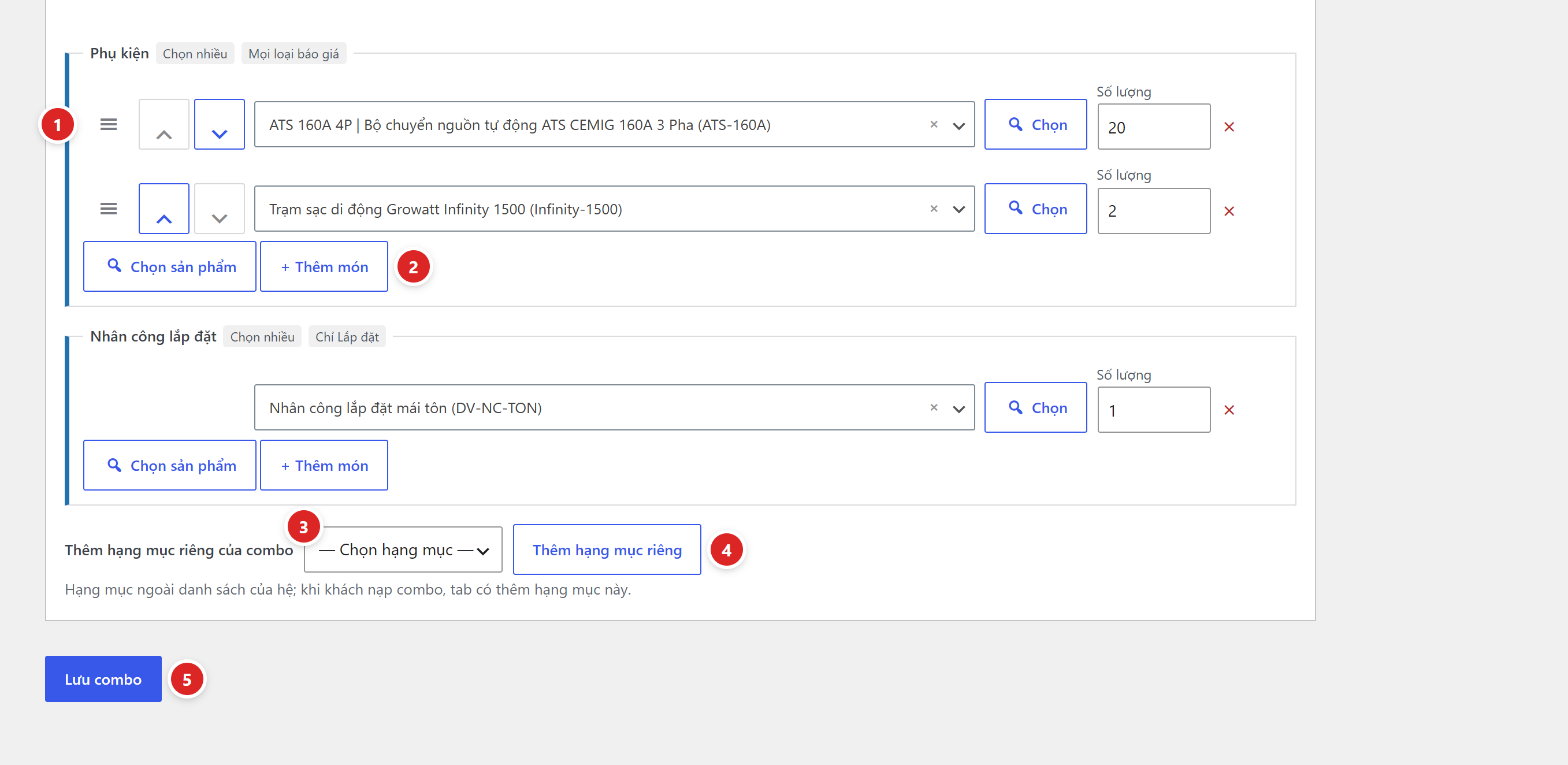Screen dimensions: 1568x765
Task: Click Thêm hạng mục riêng button
Action: pyautogui.click(x=607, y=549)
